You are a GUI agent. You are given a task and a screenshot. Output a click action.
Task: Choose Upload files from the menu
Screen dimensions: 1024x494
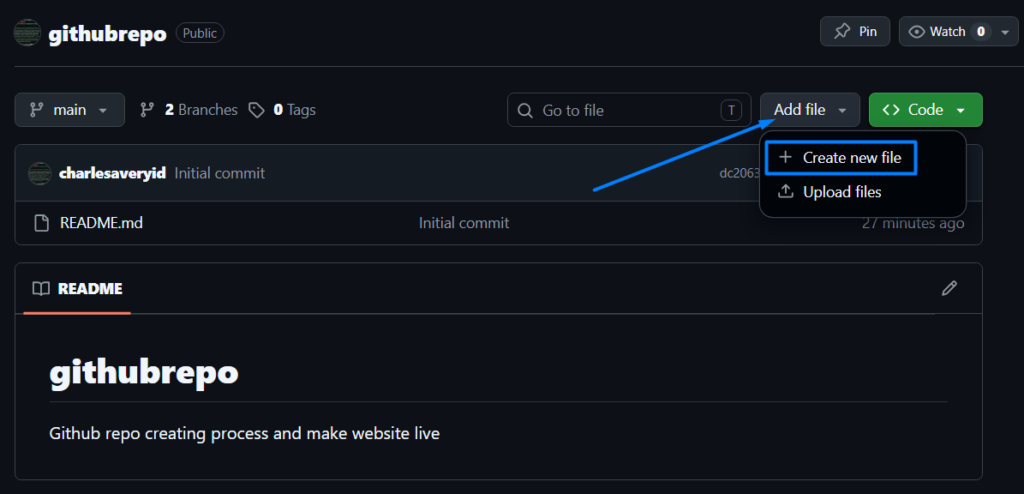tap(842, 192)
